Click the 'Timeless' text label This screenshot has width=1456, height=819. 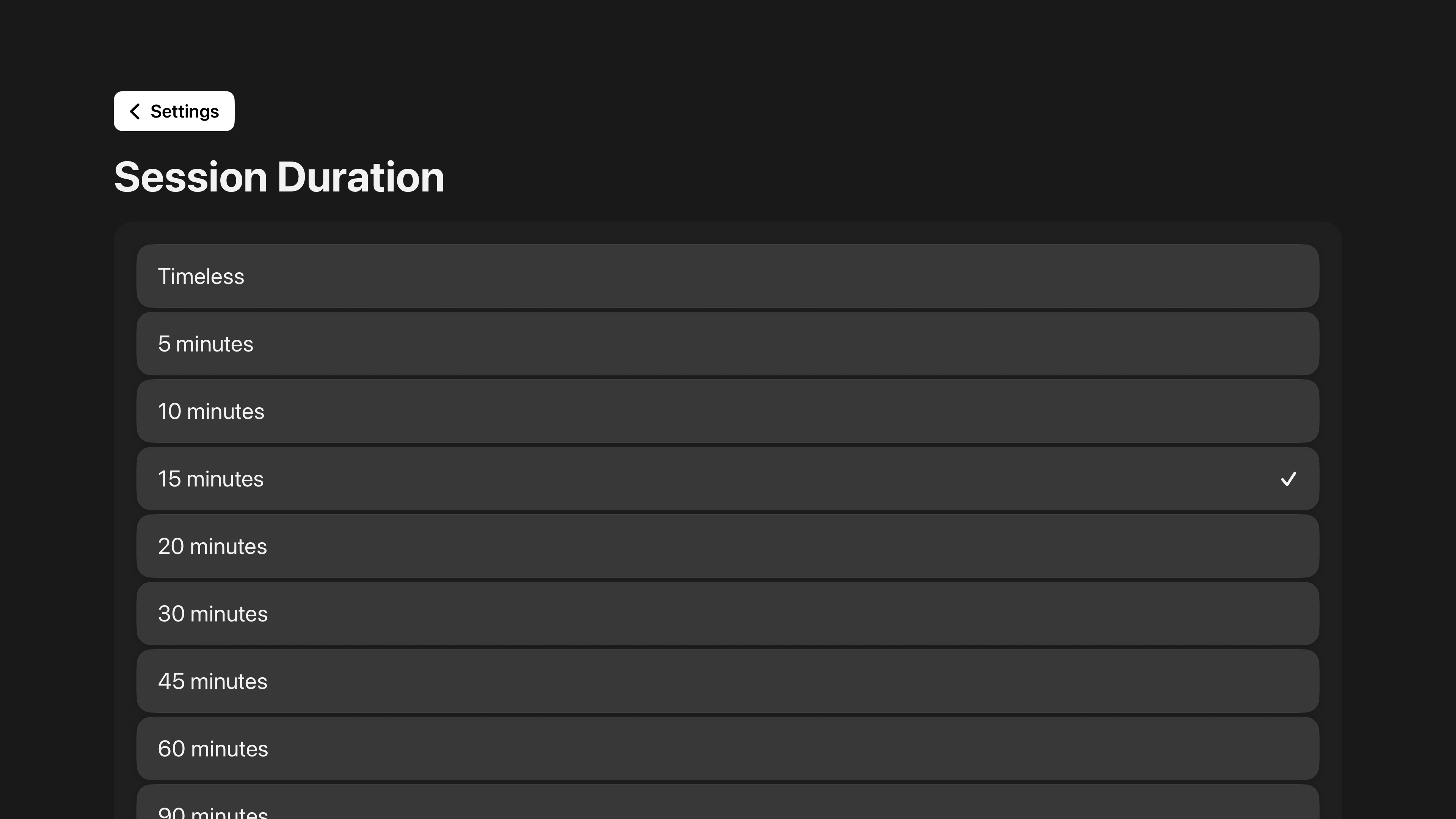pyautogui.click(x=201, y=276)
